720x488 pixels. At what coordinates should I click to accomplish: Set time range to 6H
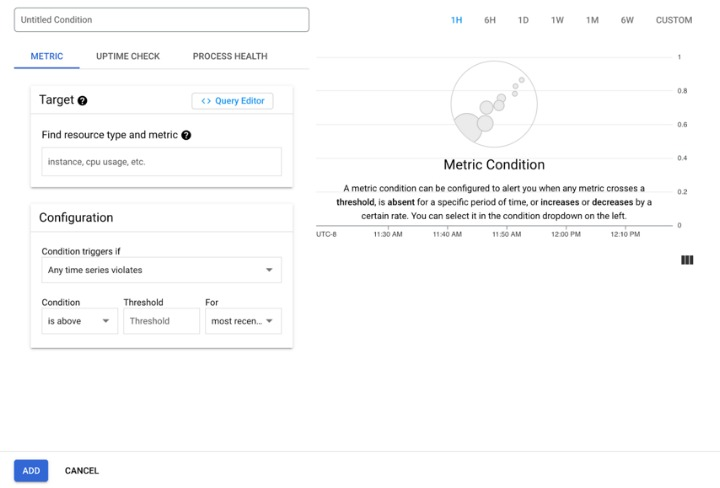coord(490,20)
